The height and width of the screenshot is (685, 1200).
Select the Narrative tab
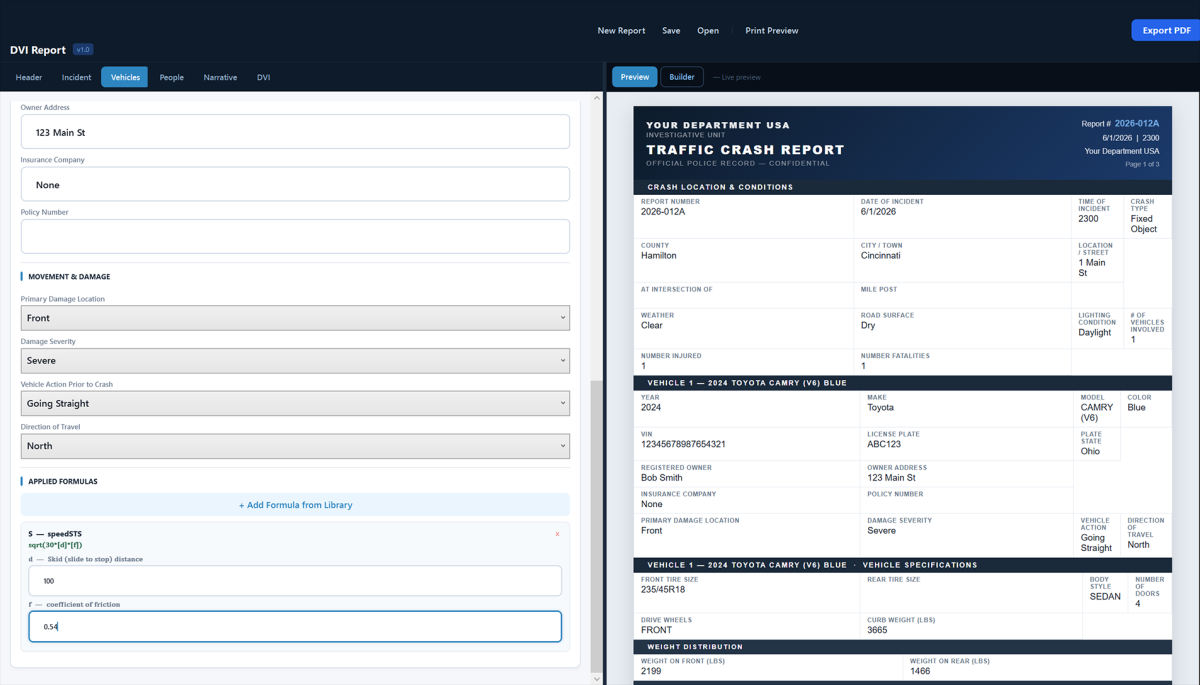coord(220,77)
